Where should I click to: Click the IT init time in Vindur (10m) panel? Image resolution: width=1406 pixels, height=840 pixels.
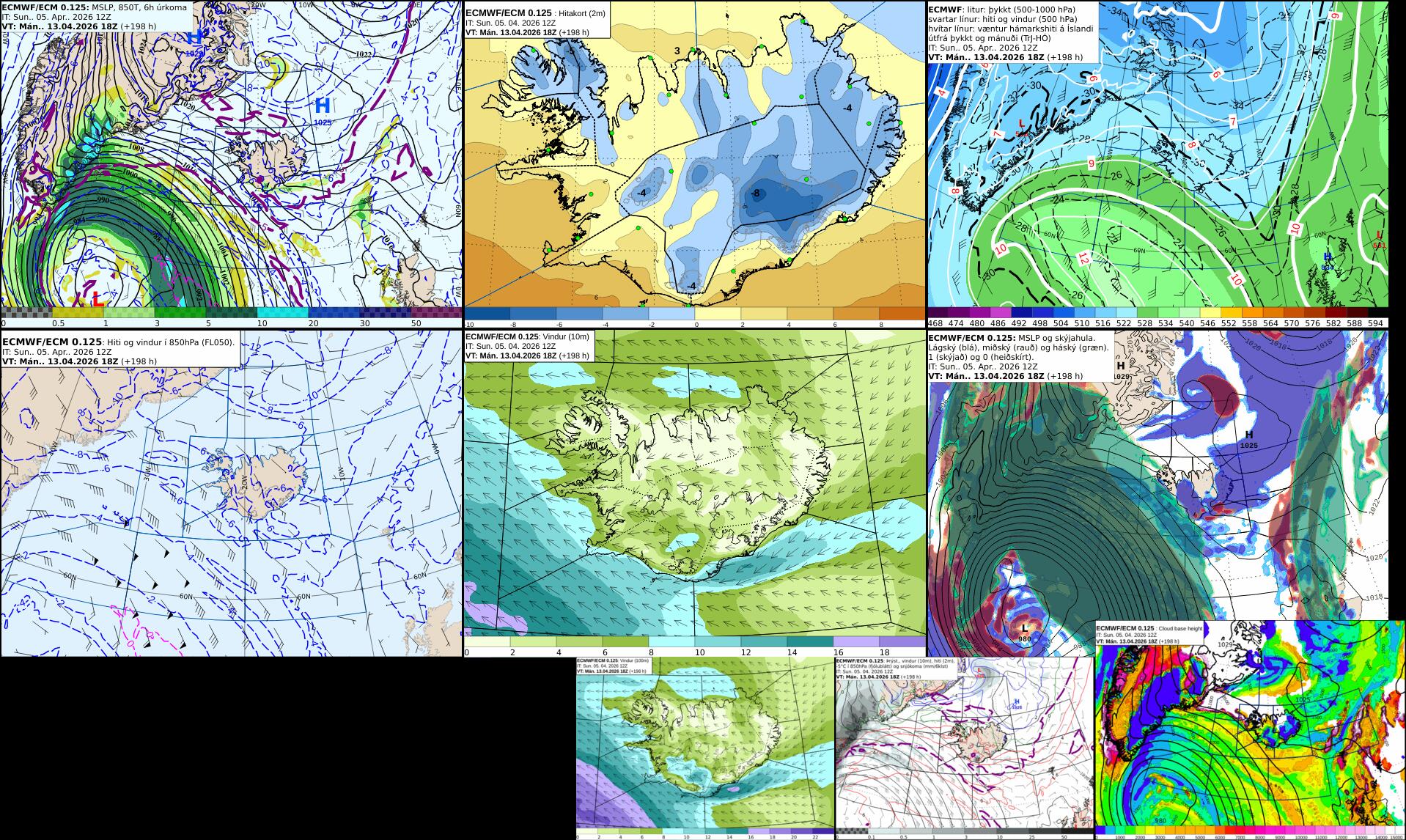511,347
